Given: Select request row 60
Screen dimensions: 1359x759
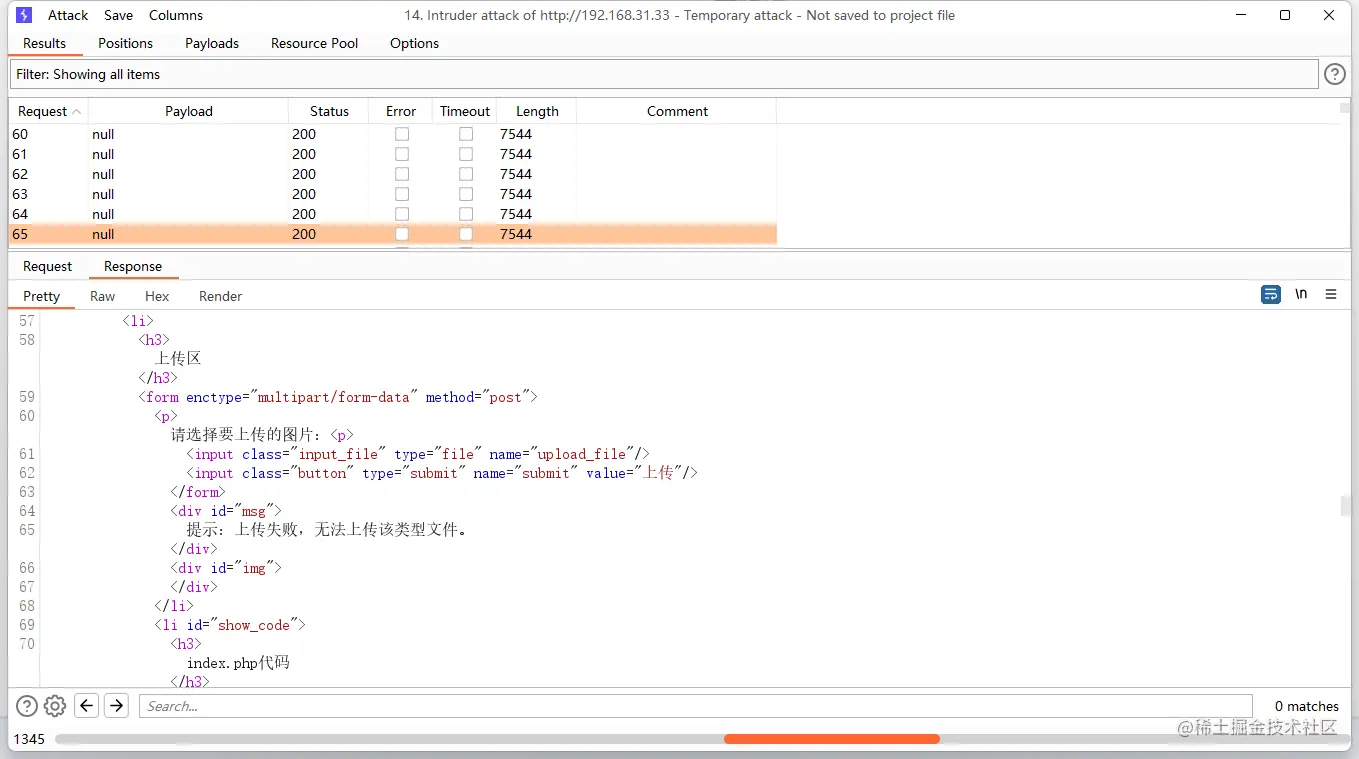Looking at the screenshot, I should pos(393,134).
